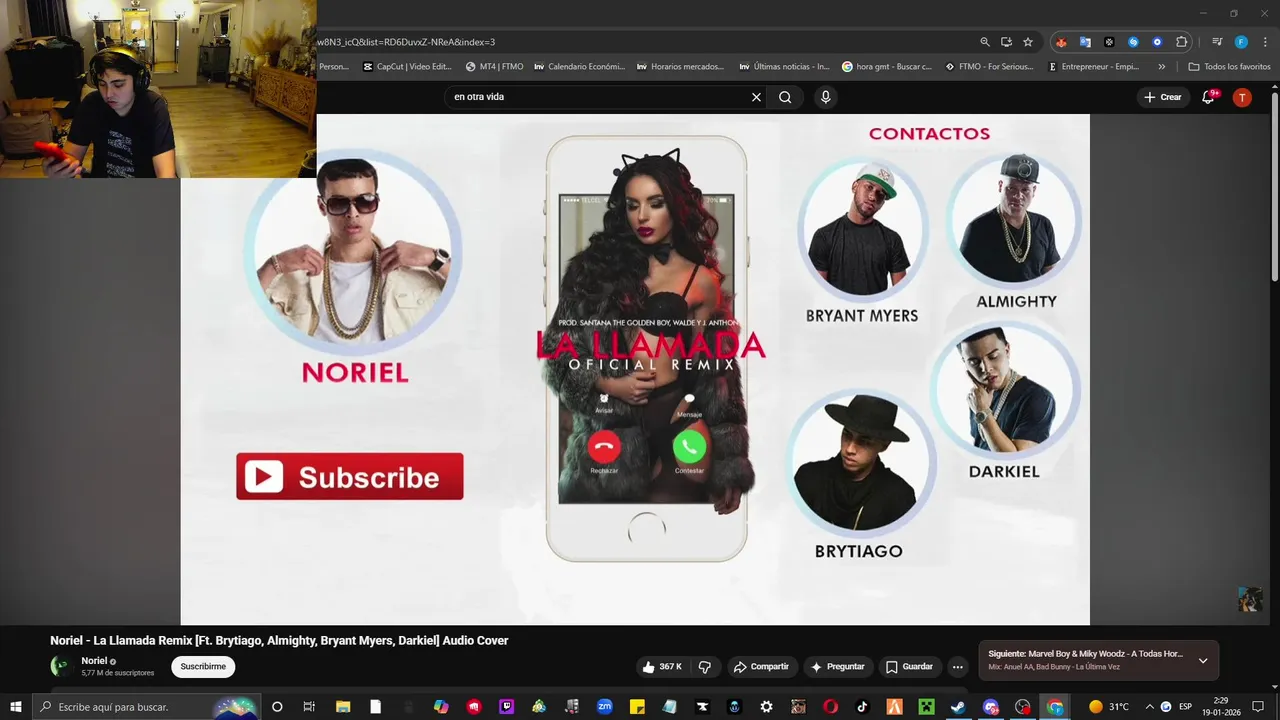Open the Crear menu

(1162, 97)
